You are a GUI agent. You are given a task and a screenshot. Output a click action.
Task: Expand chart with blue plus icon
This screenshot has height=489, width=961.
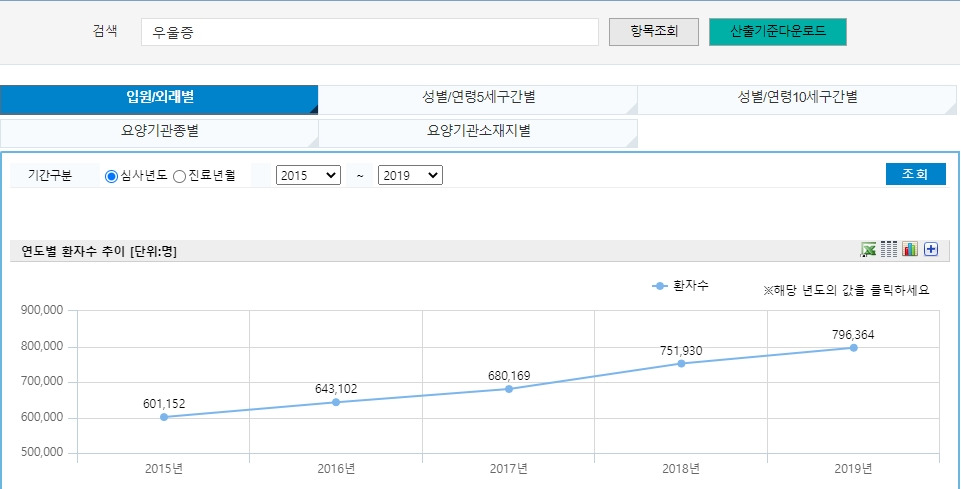click(x=931, y=249)
